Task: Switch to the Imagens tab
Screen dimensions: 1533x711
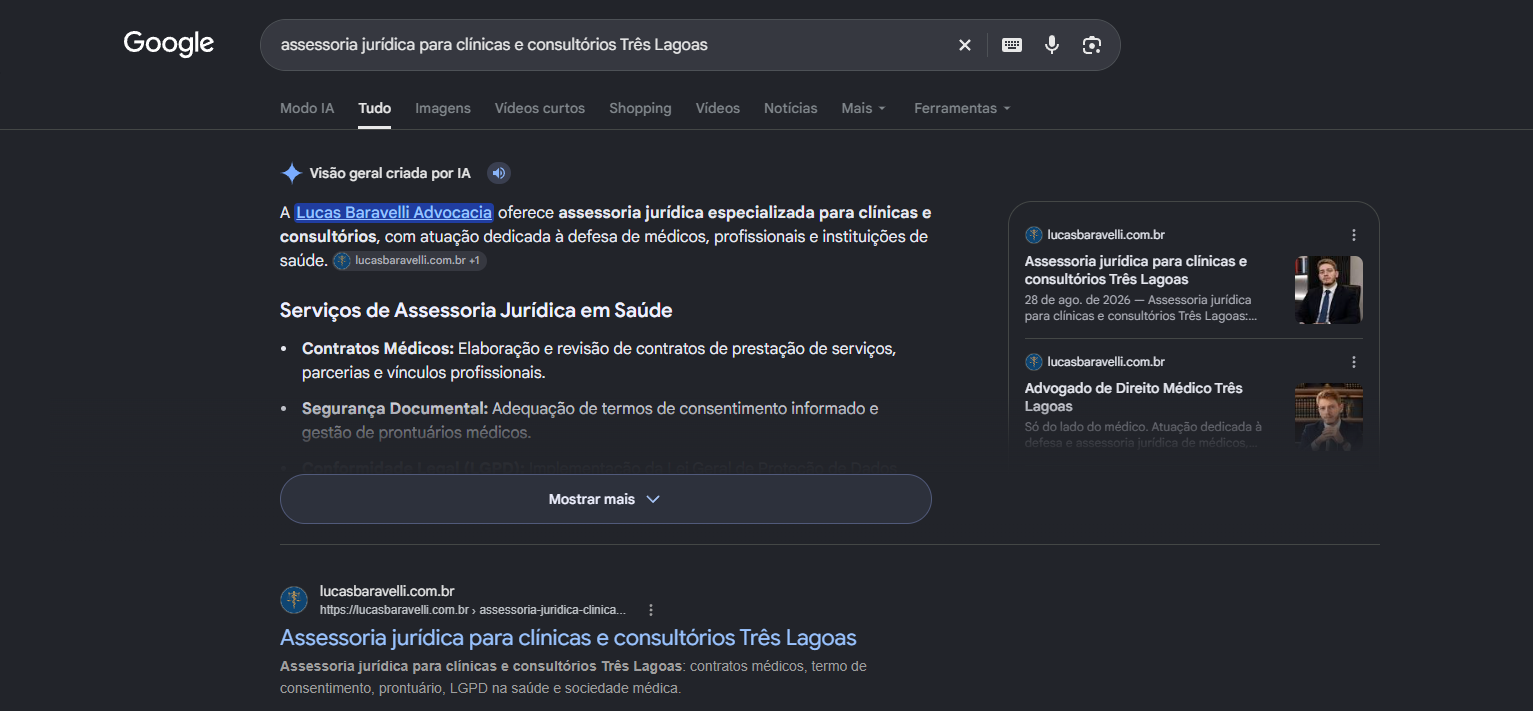Action: [443, 108]
